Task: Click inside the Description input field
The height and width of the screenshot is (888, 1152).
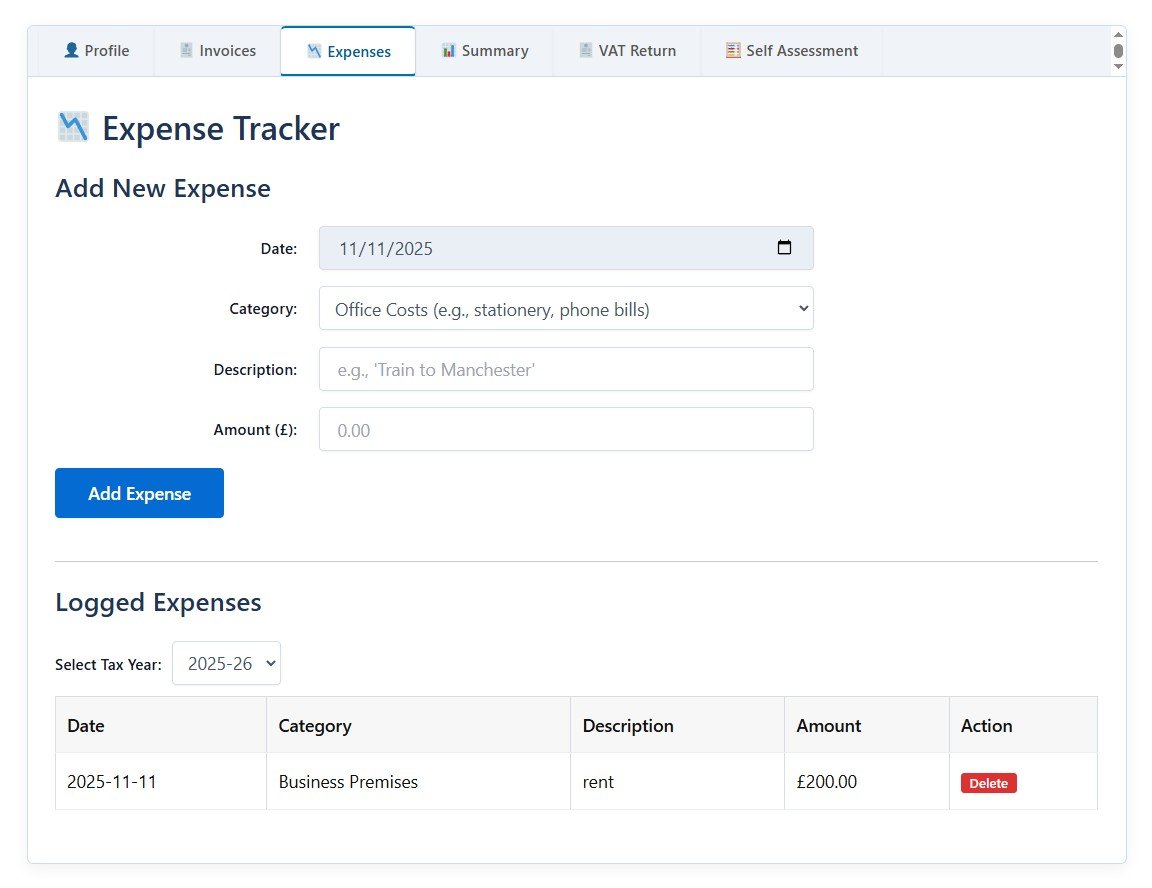Action: [566, 369]
